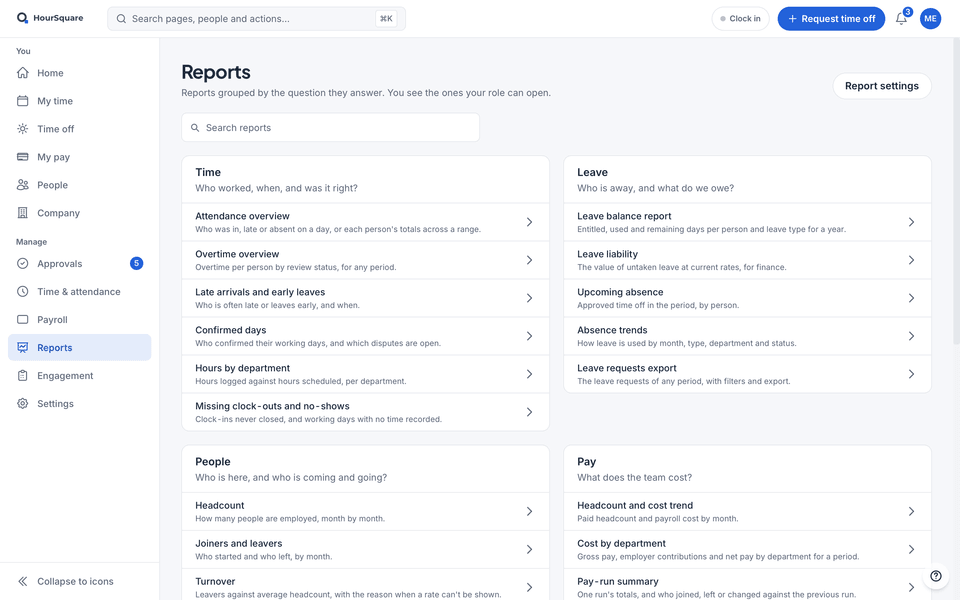The image size is (960, 600).
Task: Open the ME profile avatar
Action: [x=930, y=18]
